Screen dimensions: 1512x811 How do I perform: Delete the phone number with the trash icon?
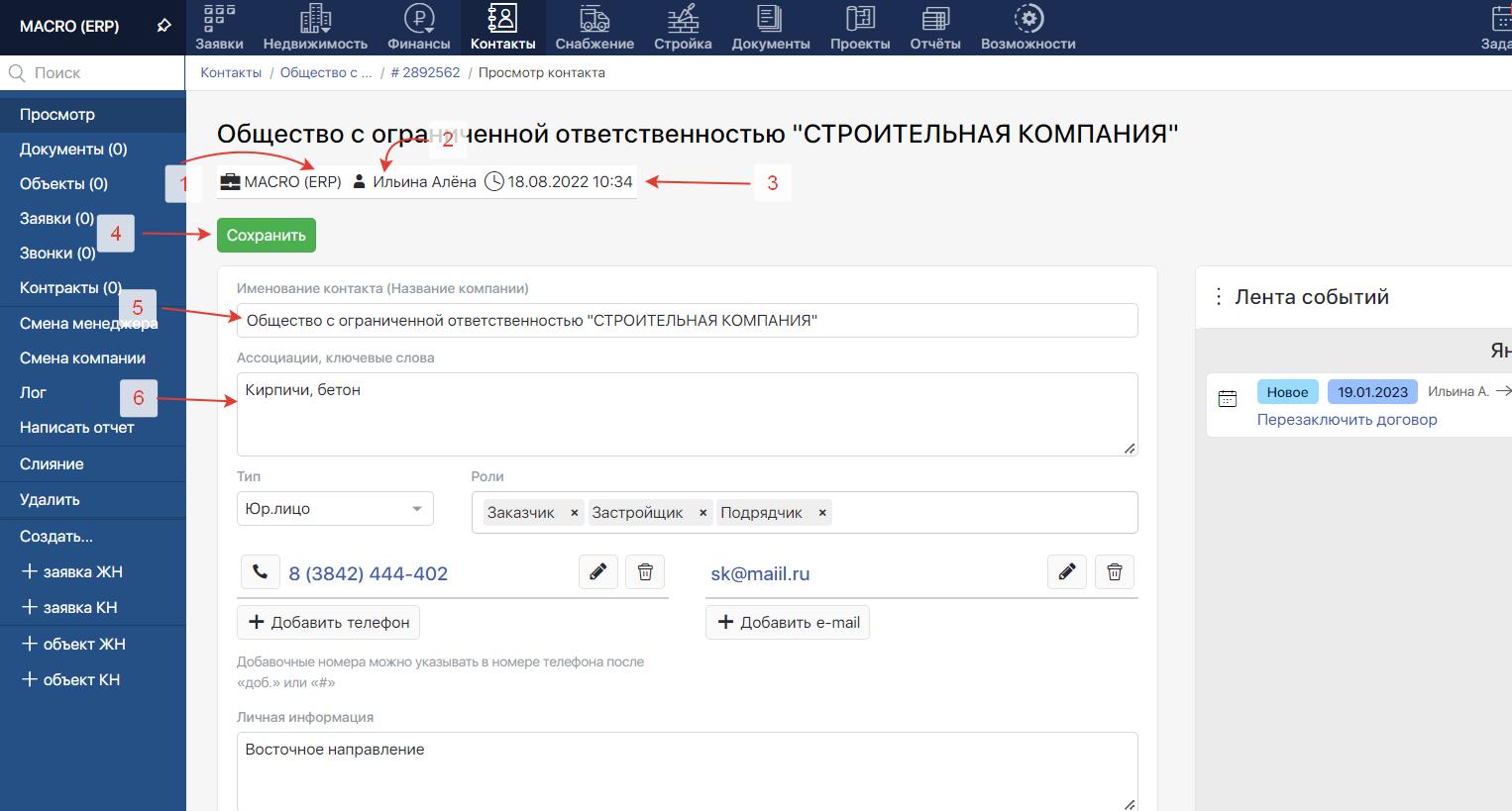point(645,572)
